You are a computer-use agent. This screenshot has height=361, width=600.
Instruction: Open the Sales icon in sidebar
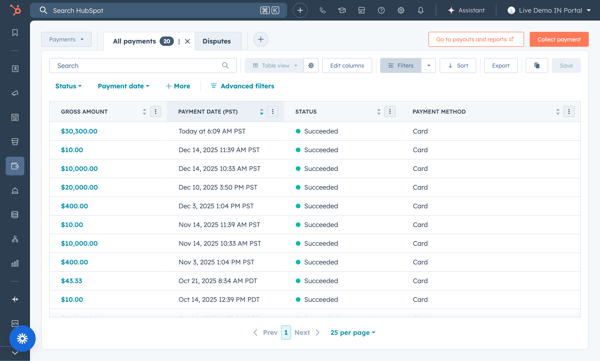(x=15, y=142)
